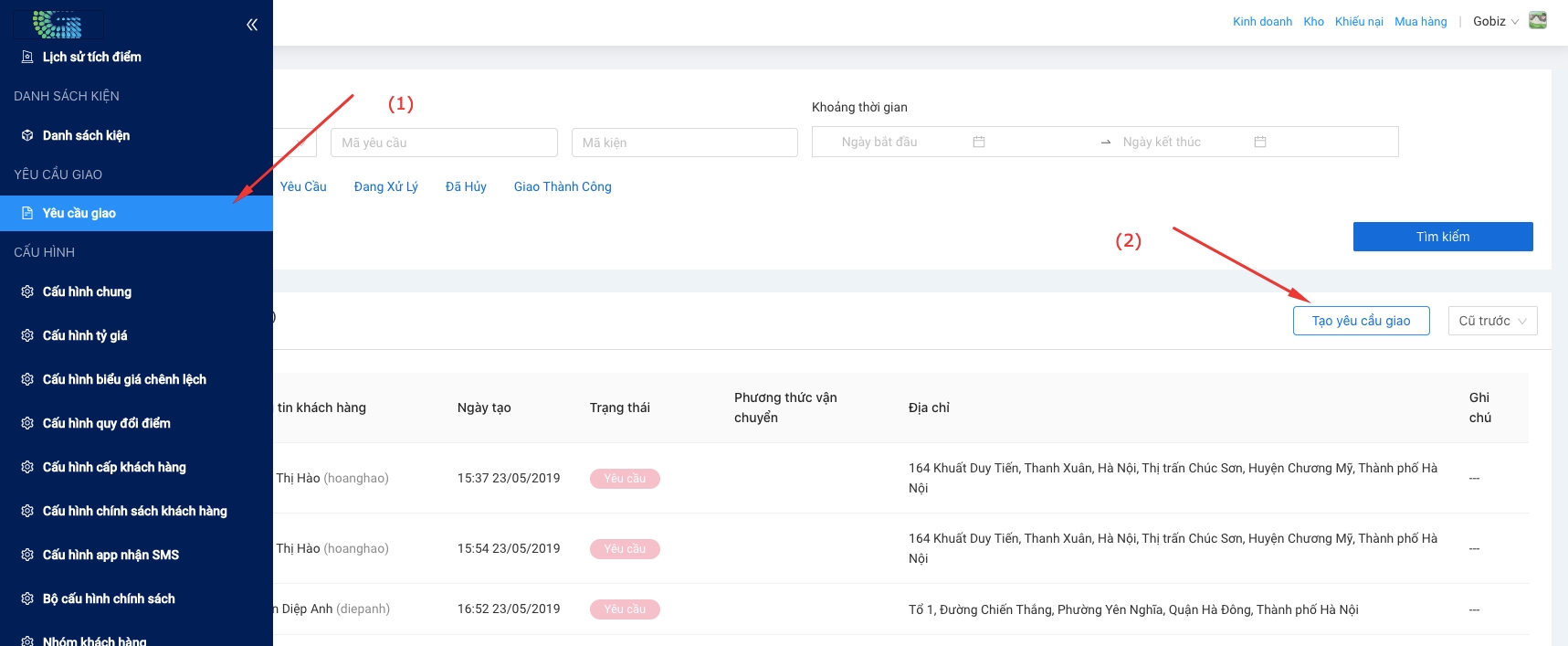Open Cấu hình tỷ giá settings
Screen dimensions: 1568x646
pyautogui.click(x=85, y=335)
